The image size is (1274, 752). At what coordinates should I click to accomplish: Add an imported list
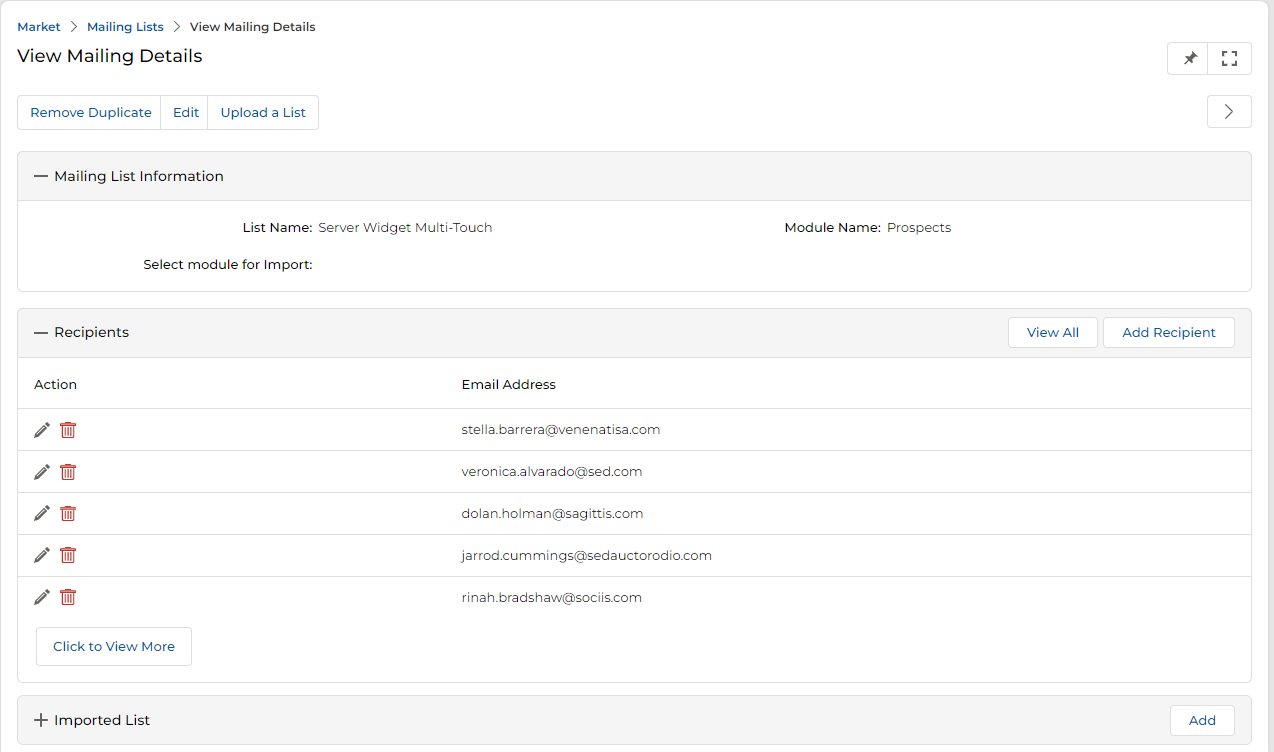(1202, 720)
